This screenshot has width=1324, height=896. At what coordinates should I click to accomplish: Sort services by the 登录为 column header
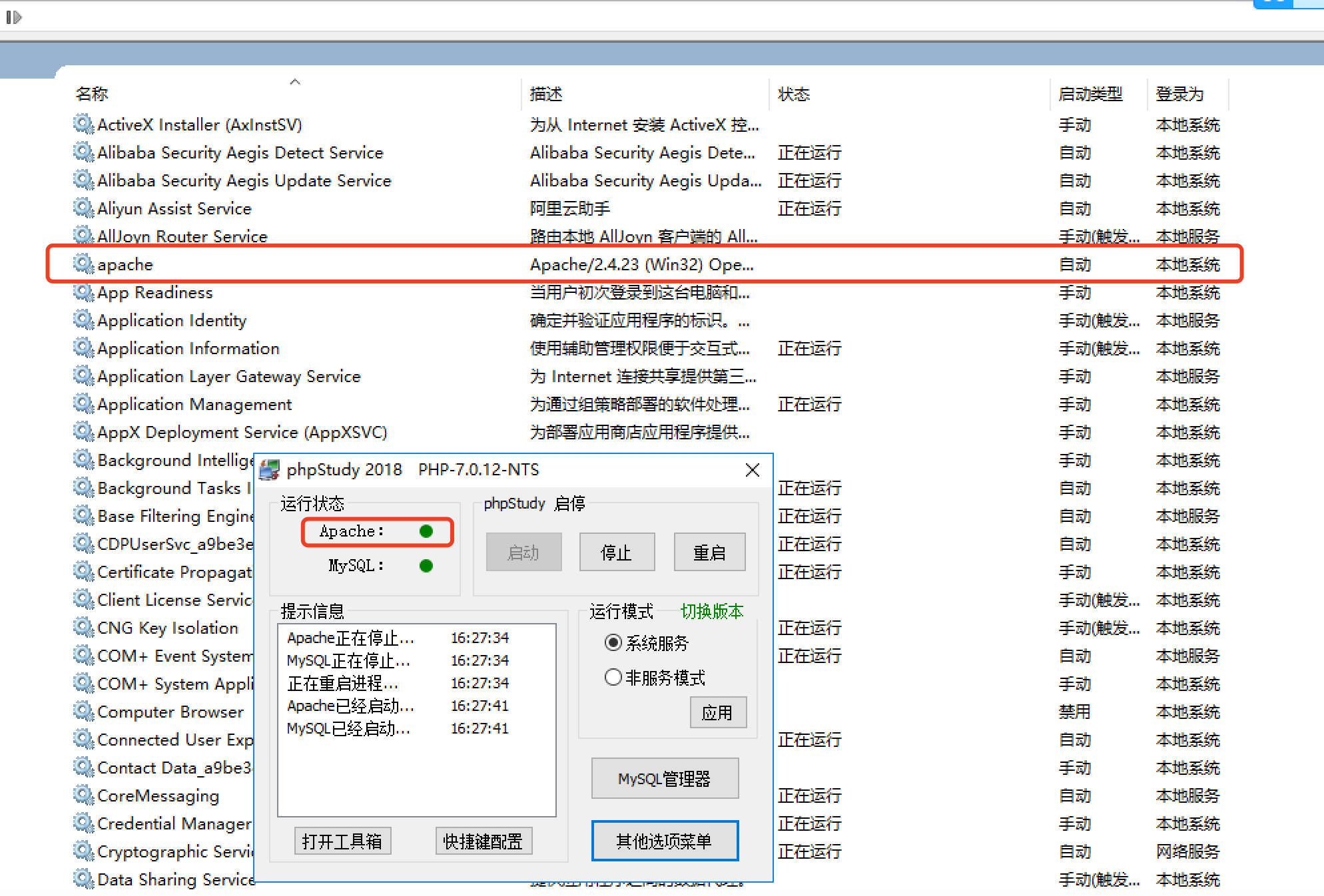[1179, 94]
